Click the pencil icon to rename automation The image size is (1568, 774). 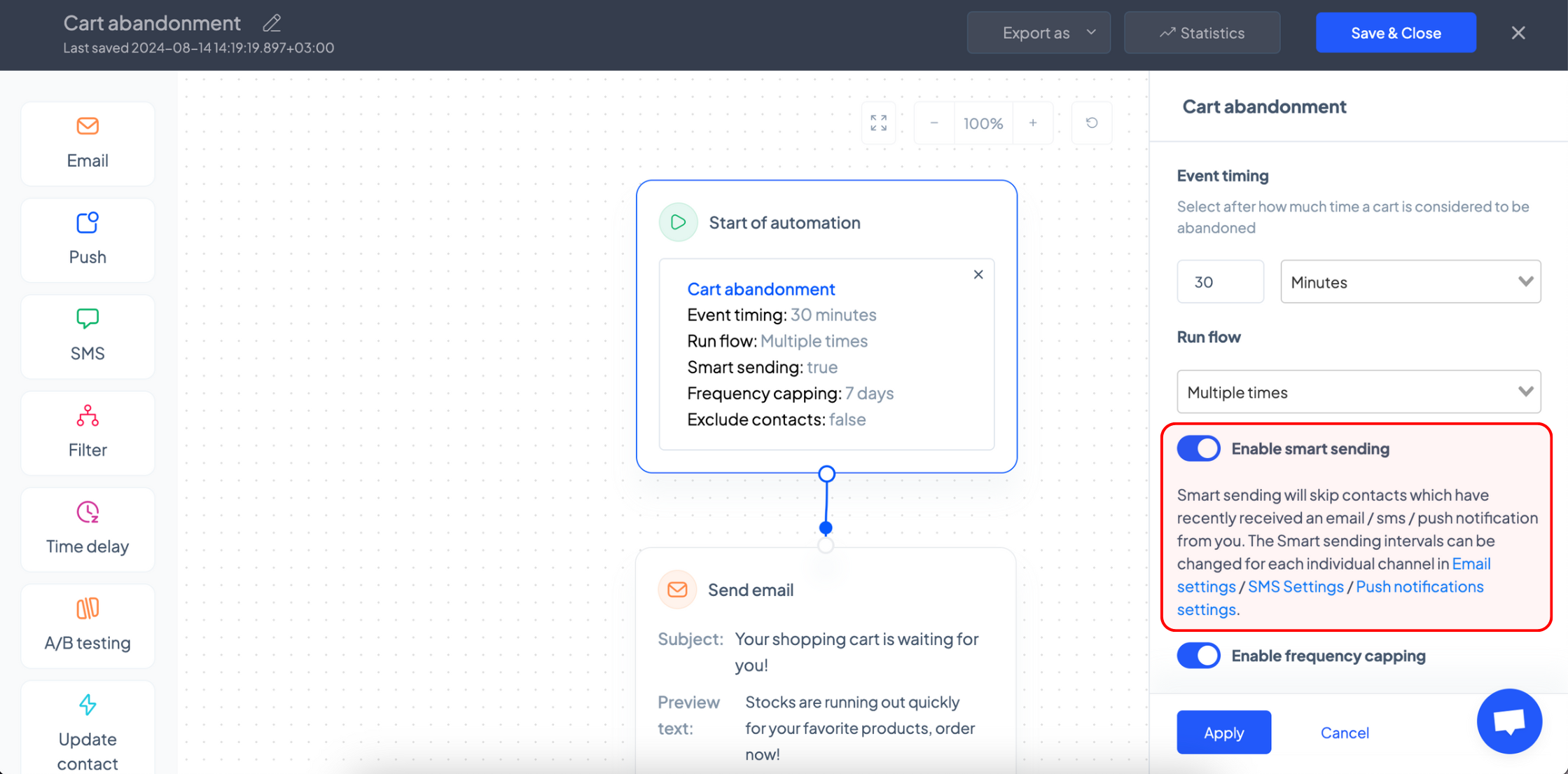pyautogui.click(x=272, y=23)
